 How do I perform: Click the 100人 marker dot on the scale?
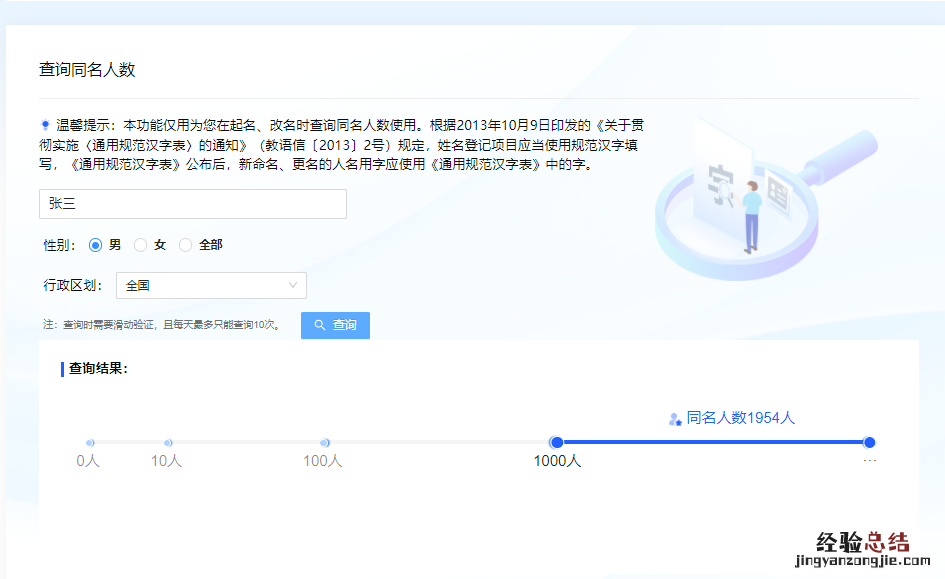[324, 442]
